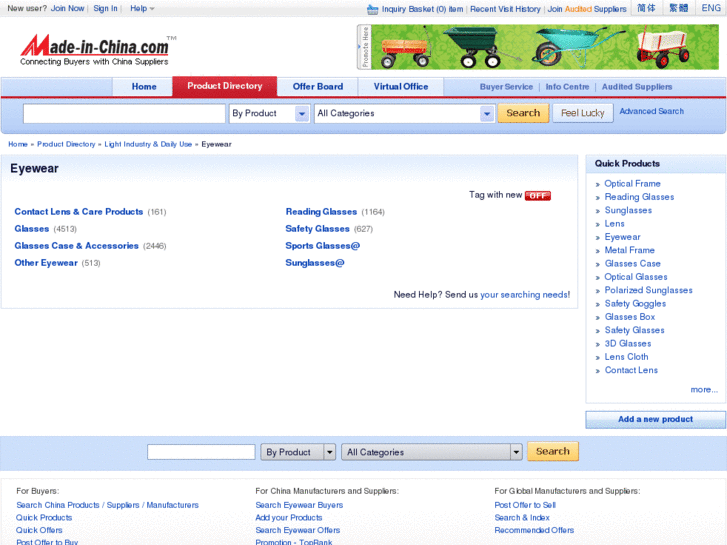Screen dimensions: 727x545
Task: Click the top Search button
Action: click(x=523, y=113)
